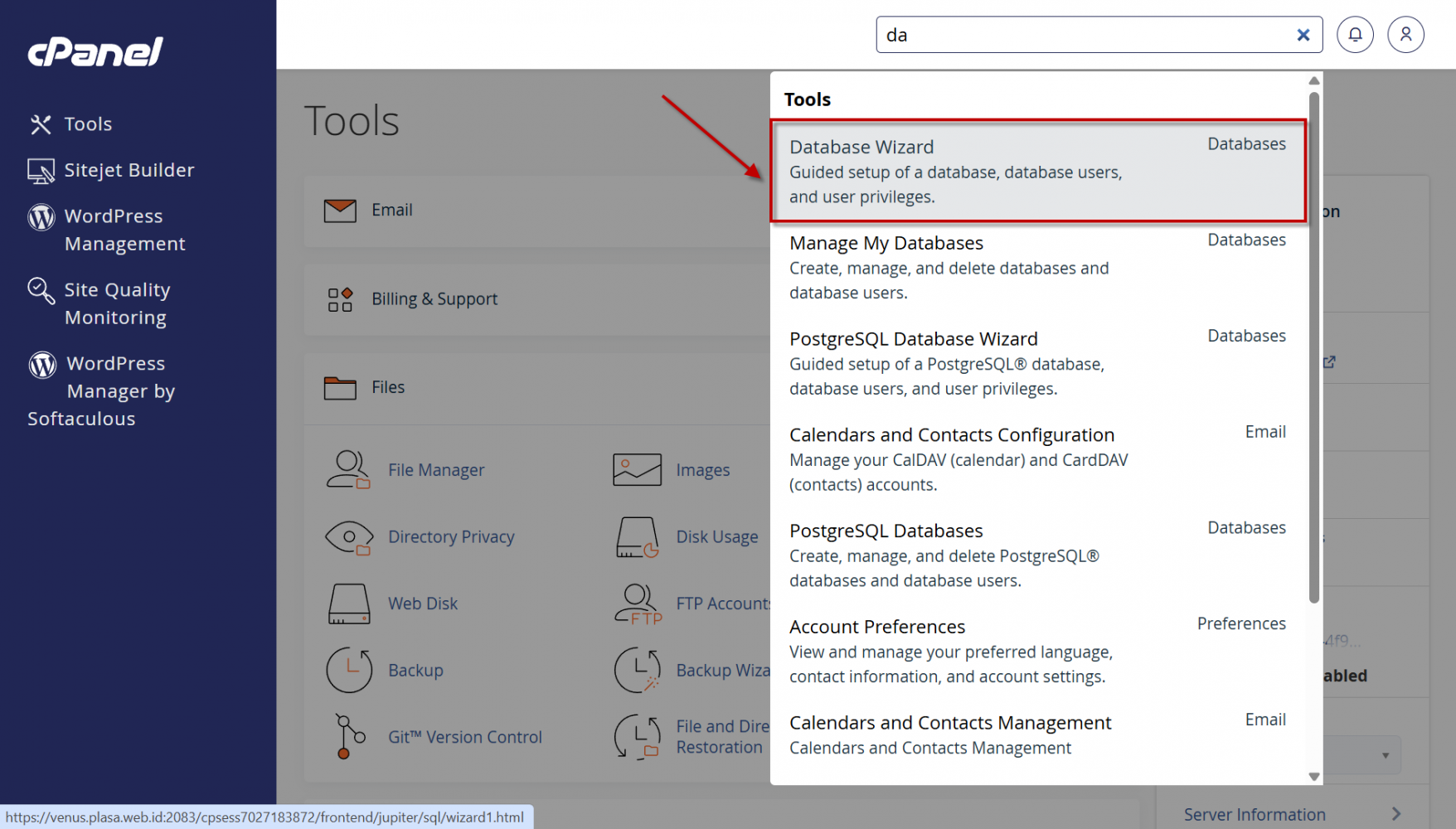Click the Git Version Control icon
This screenshot has height=829, width=1456.
point(348,736)
